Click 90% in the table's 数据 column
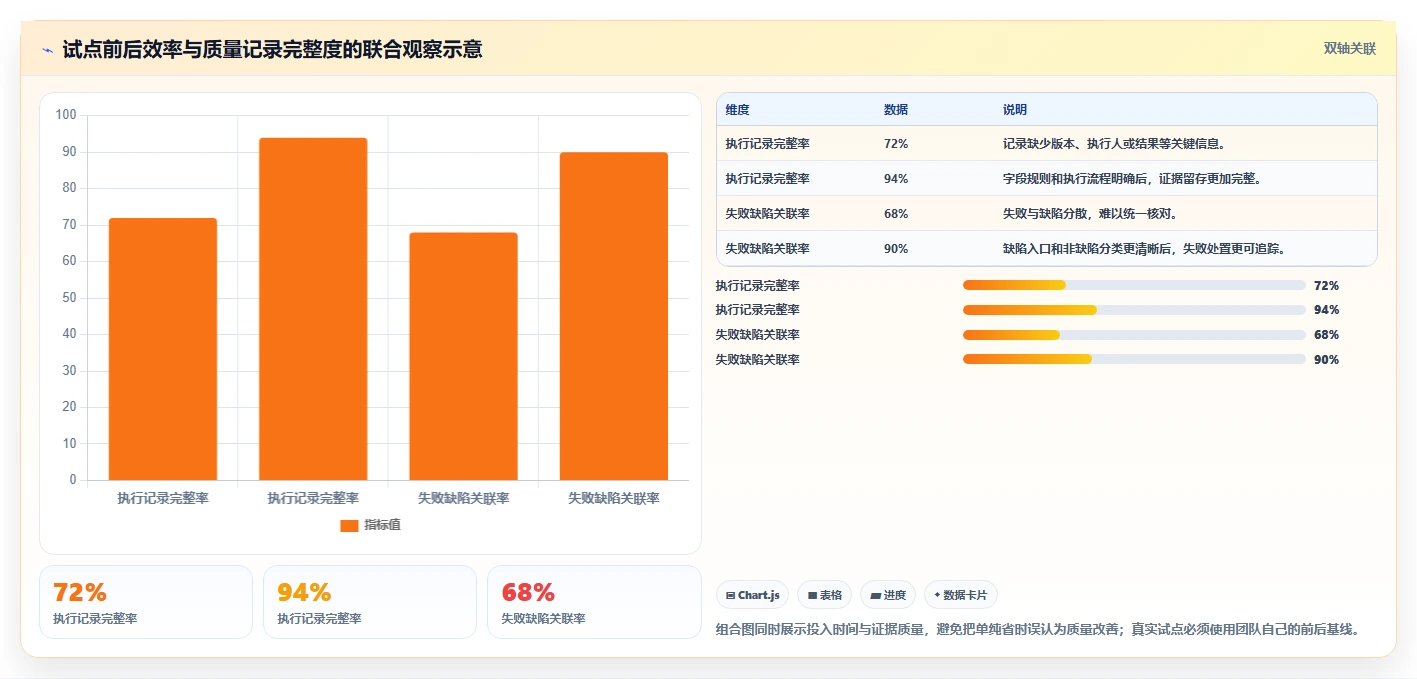Viewport: 1417px width, 679px height. pos(896,249)
